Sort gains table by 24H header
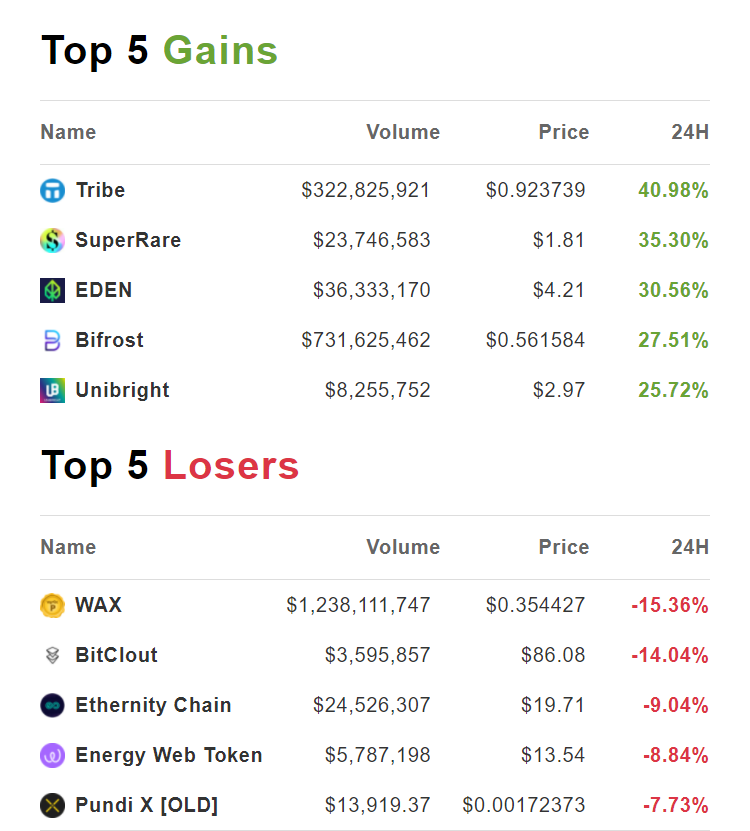The height and width of the screenshot is (831, 750). pyautogui.click(x=690, y=132)
